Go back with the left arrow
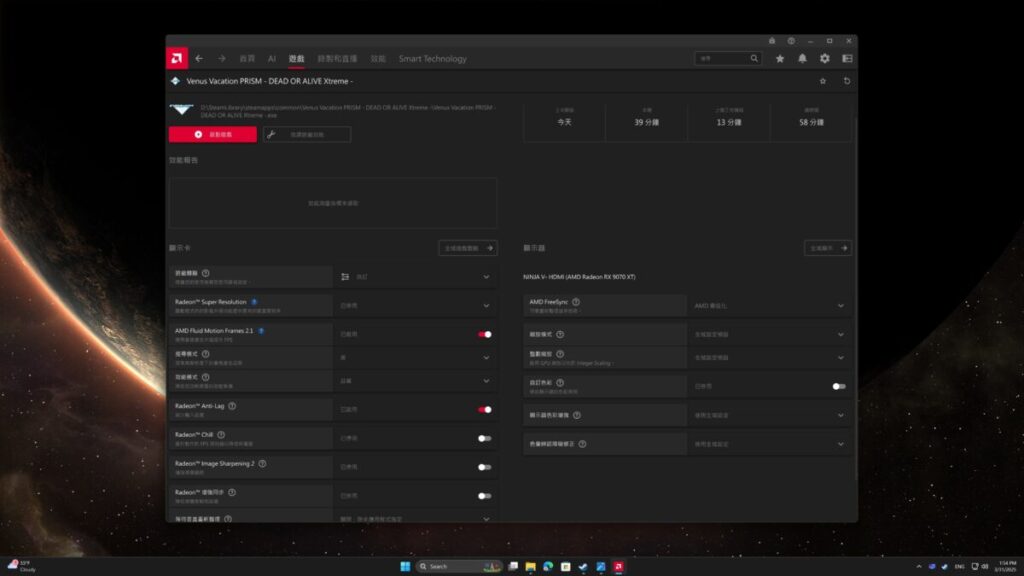The height and width of the screenshot is (576, 1024). (x=199, y=59)
